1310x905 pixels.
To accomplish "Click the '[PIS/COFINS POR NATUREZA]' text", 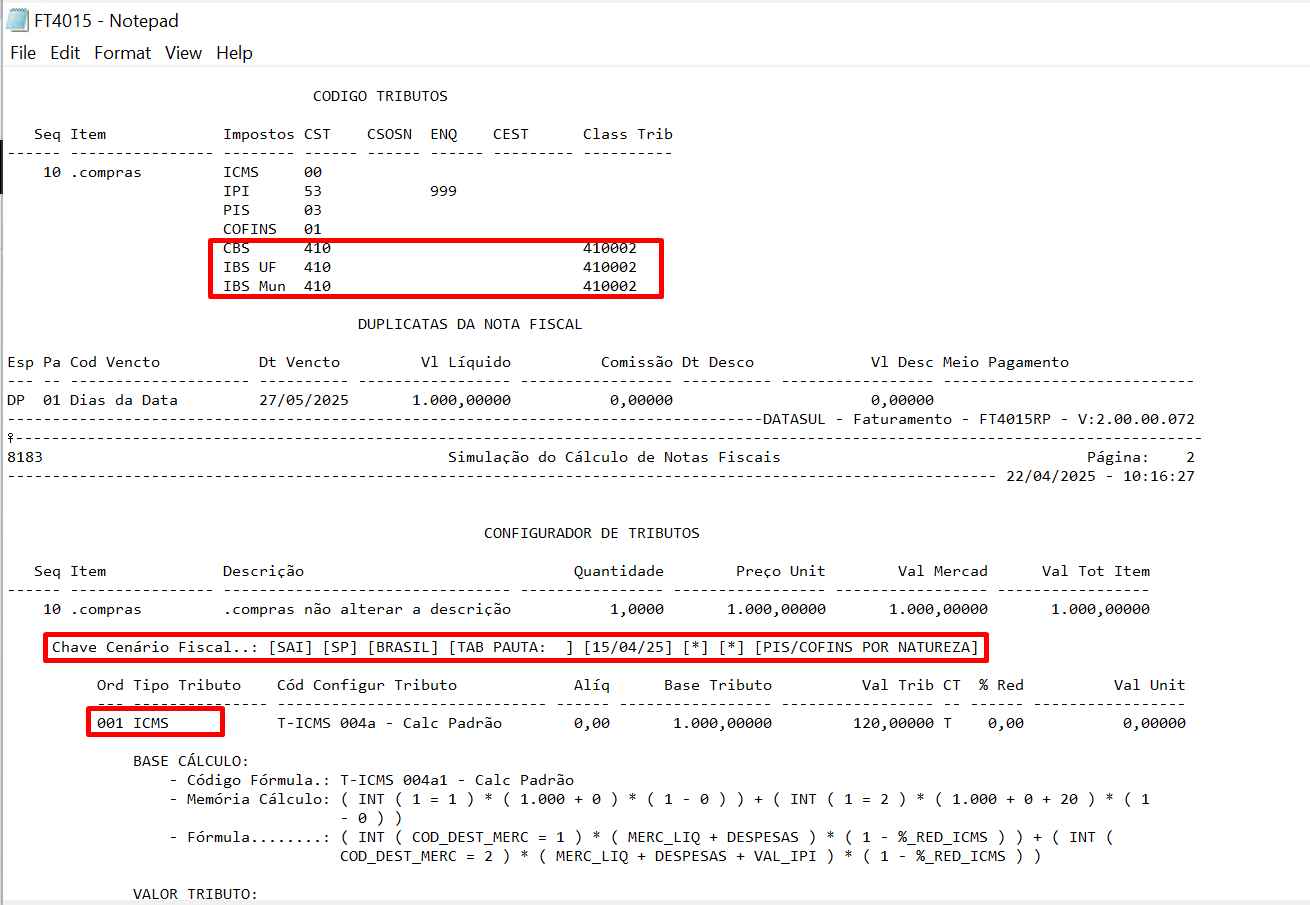I will click(x=866, y=647).
